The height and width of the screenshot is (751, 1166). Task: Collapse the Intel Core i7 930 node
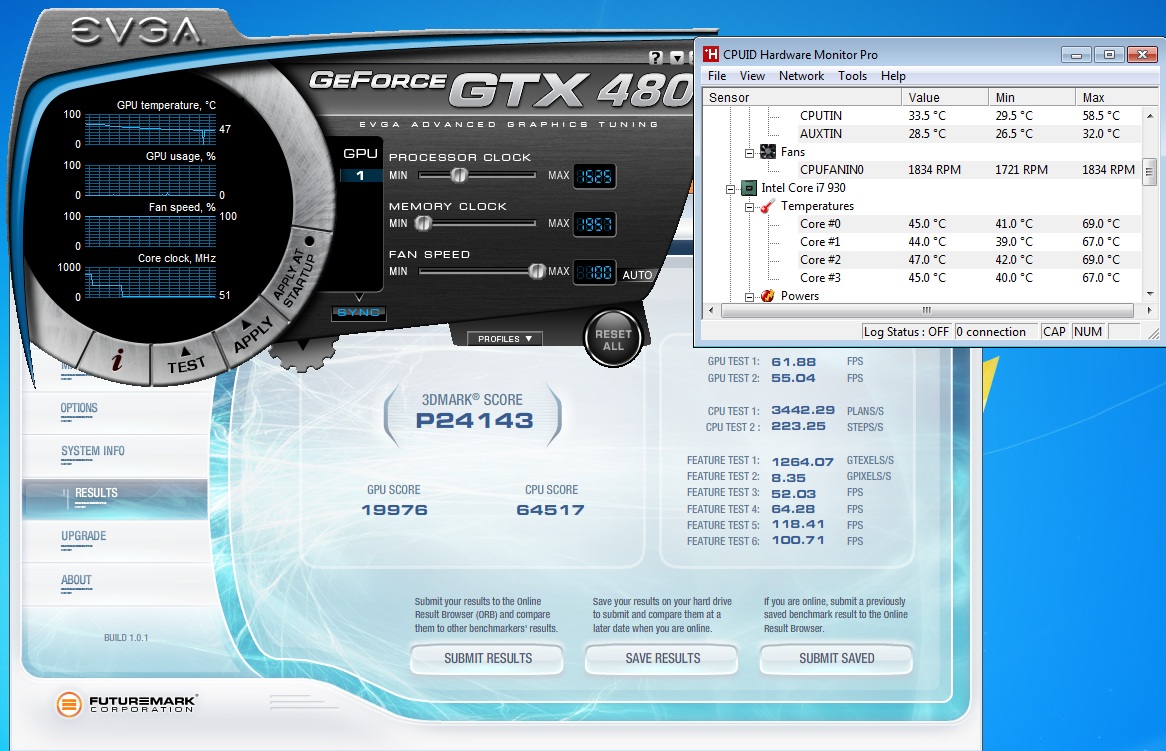730,189
